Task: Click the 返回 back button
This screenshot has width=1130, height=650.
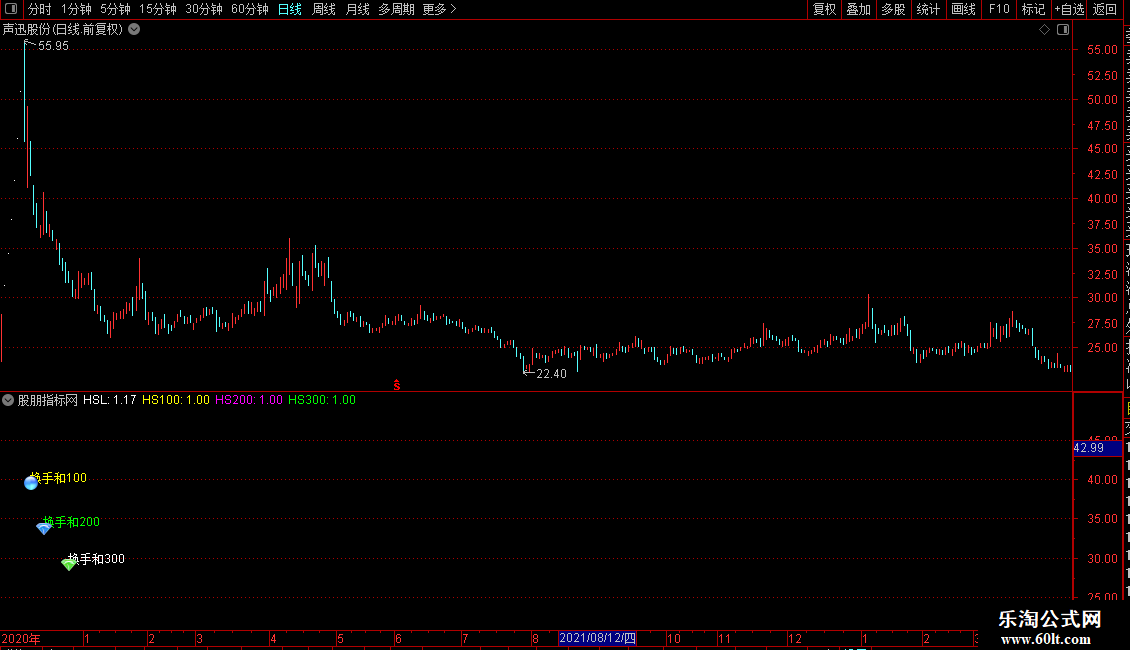Action: point(1105,9)
